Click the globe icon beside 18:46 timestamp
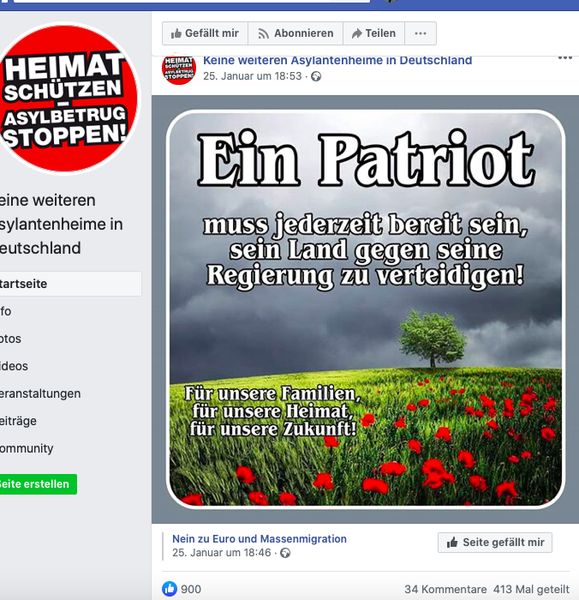 pyautogui.click(x=285, y=553)
